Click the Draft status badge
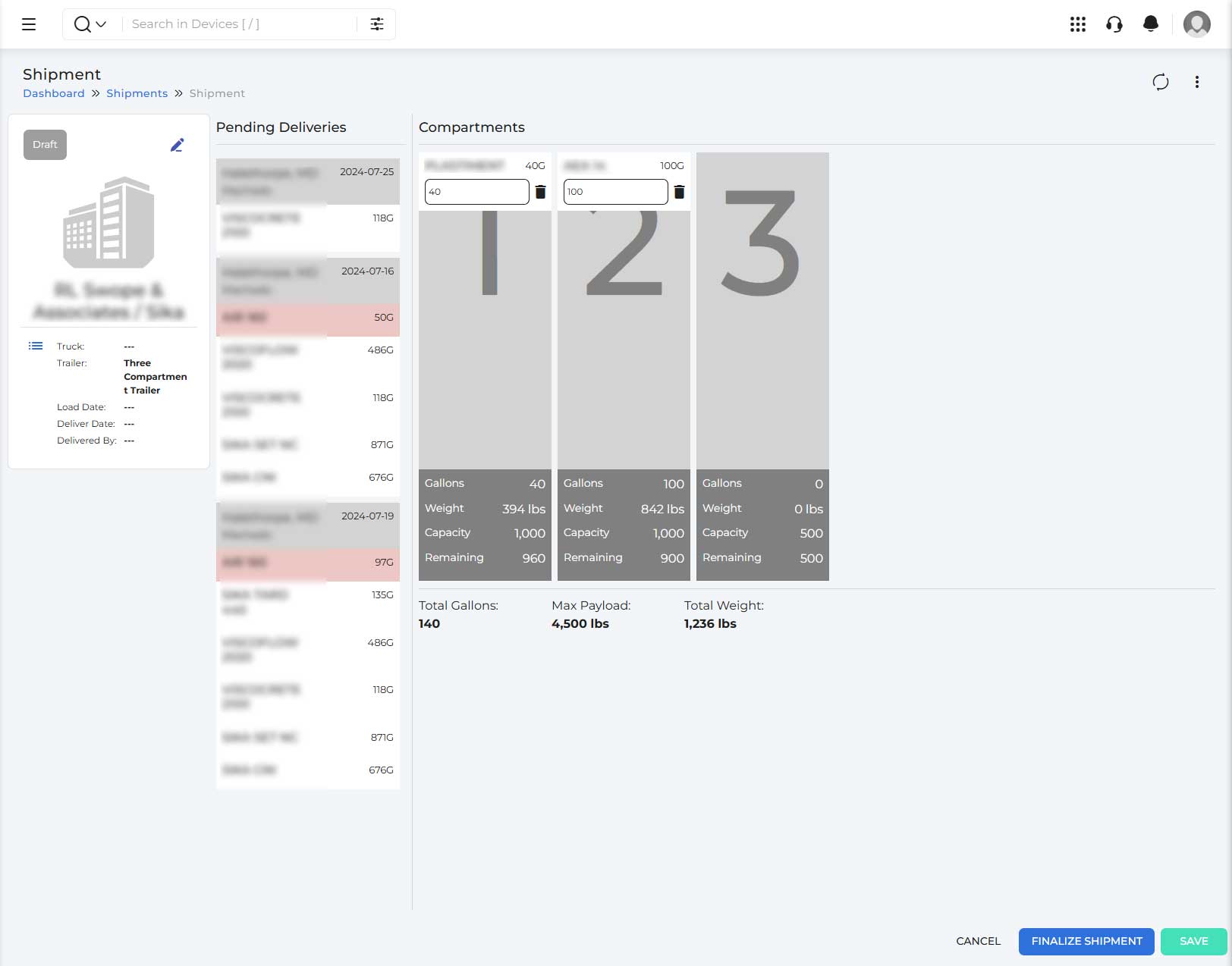 click(45, 145)
